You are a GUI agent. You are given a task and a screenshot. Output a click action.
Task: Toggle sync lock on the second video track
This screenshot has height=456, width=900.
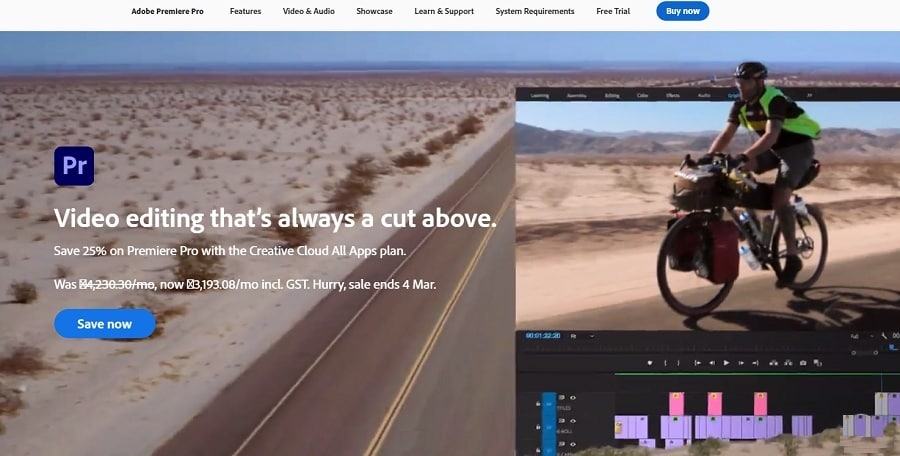tap(561, 420)
